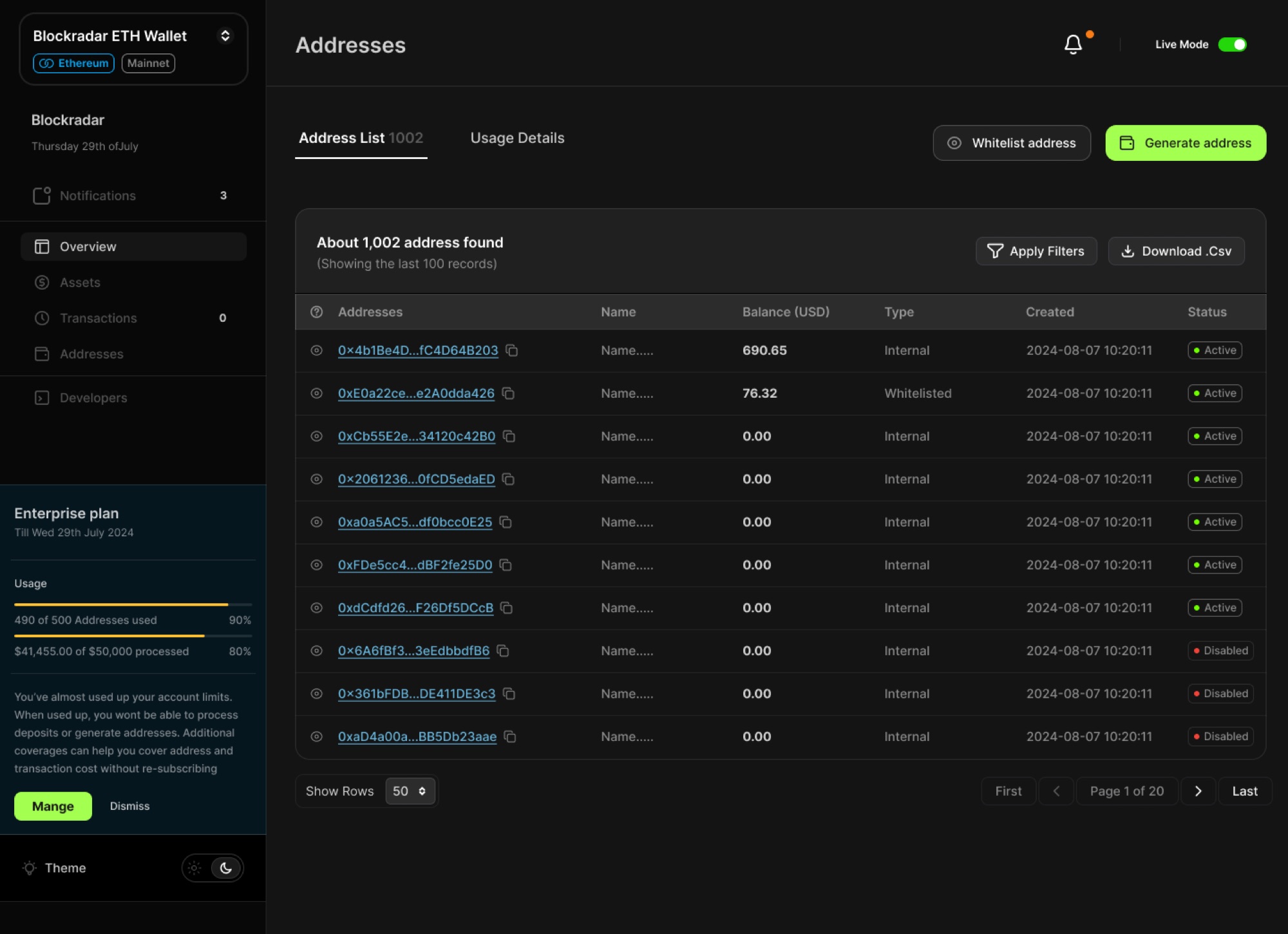View details eye icon for 0x4b1Be4D row

point(316,350)
